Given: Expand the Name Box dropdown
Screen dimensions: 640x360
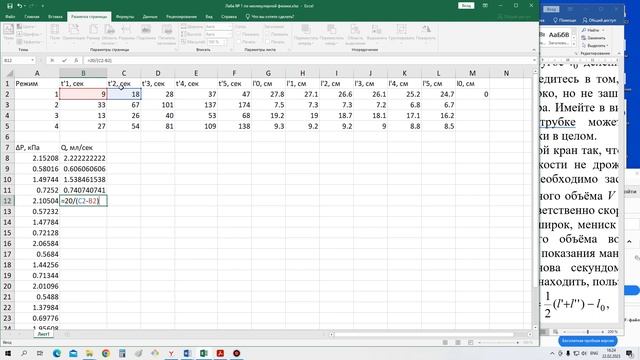Looking at the screenshot, I should [x=32, y=60].
